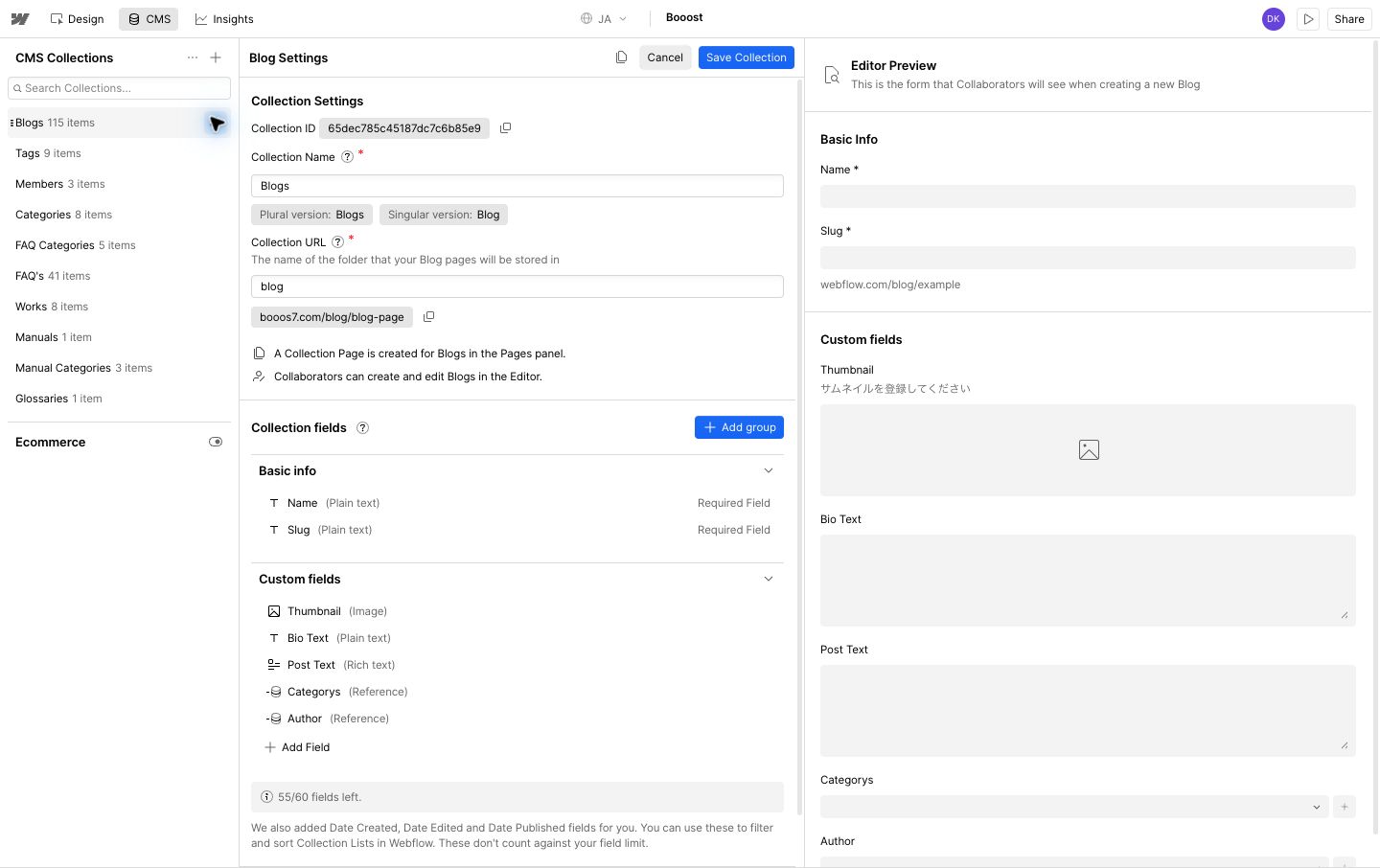Screen dimensions: 1380x868
Task: Click the Share button
Action: pyautogui.click(x=1349, y=19)
